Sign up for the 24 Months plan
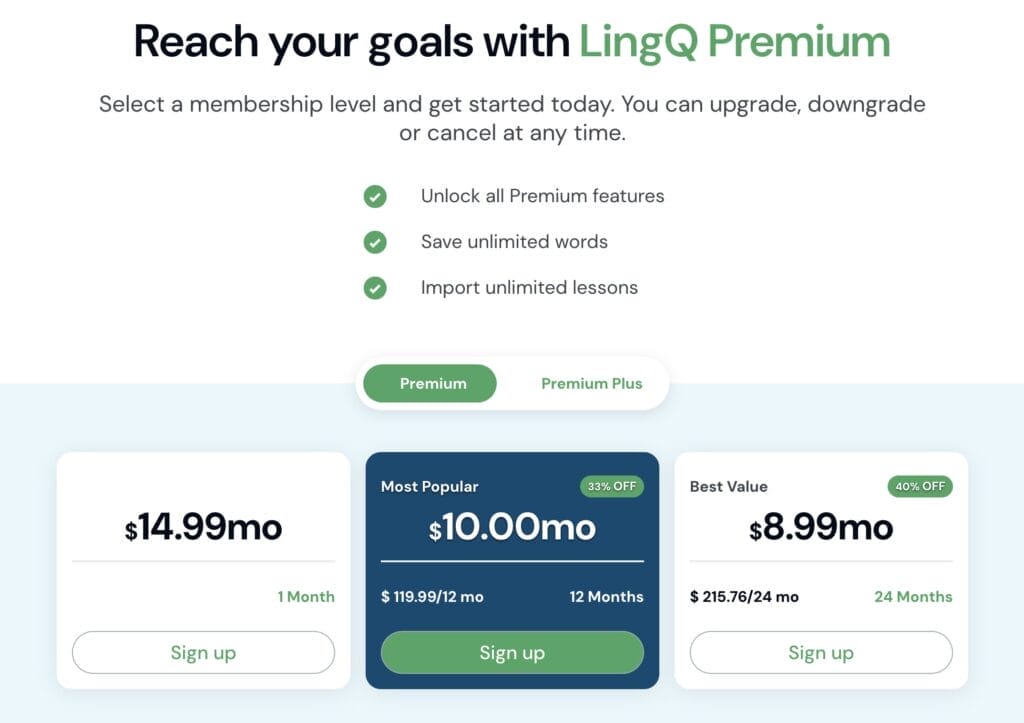The image size is (1024, 723). [821, 653]
